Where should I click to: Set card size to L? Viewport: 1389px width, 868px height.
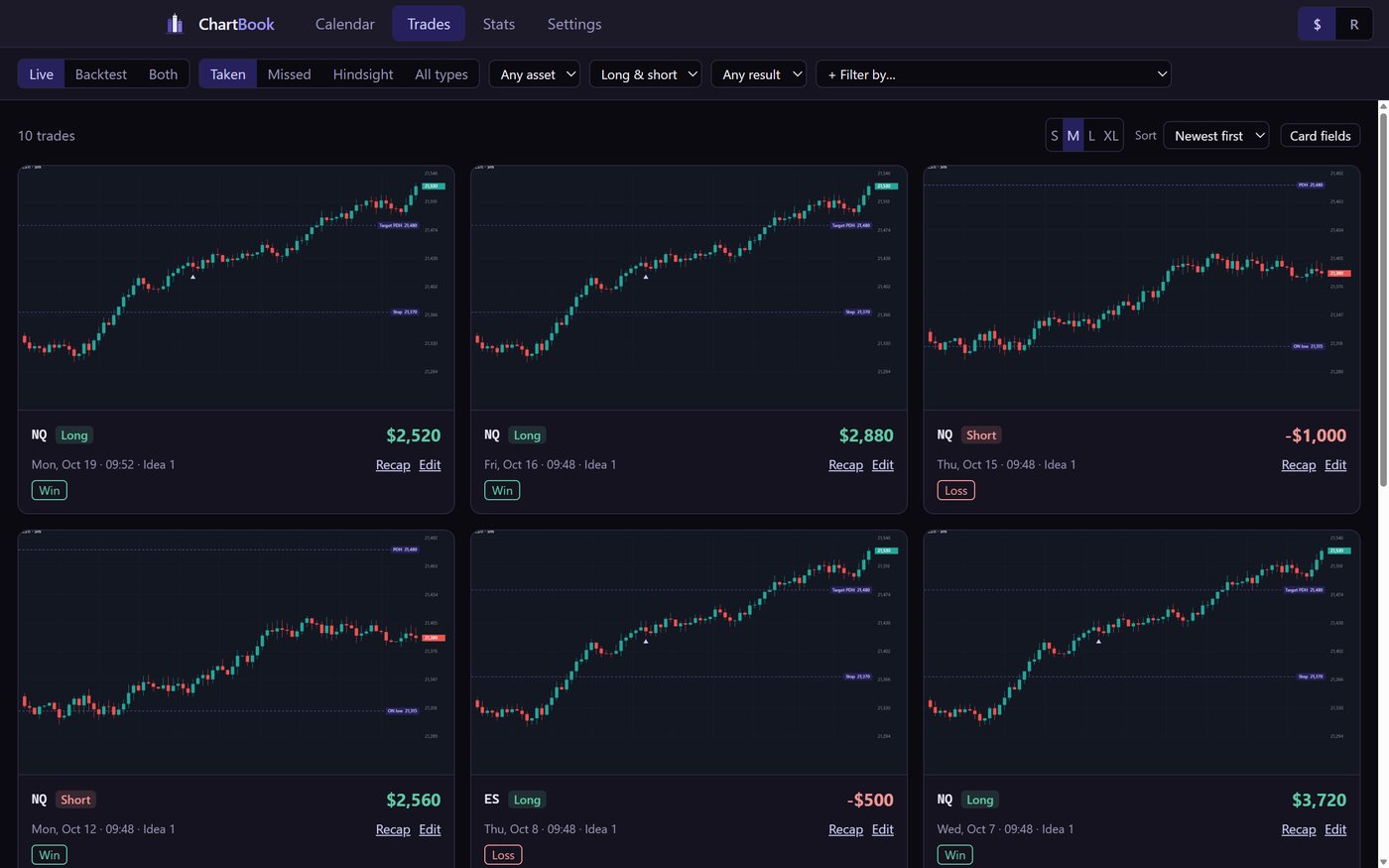pos(1091,136)
